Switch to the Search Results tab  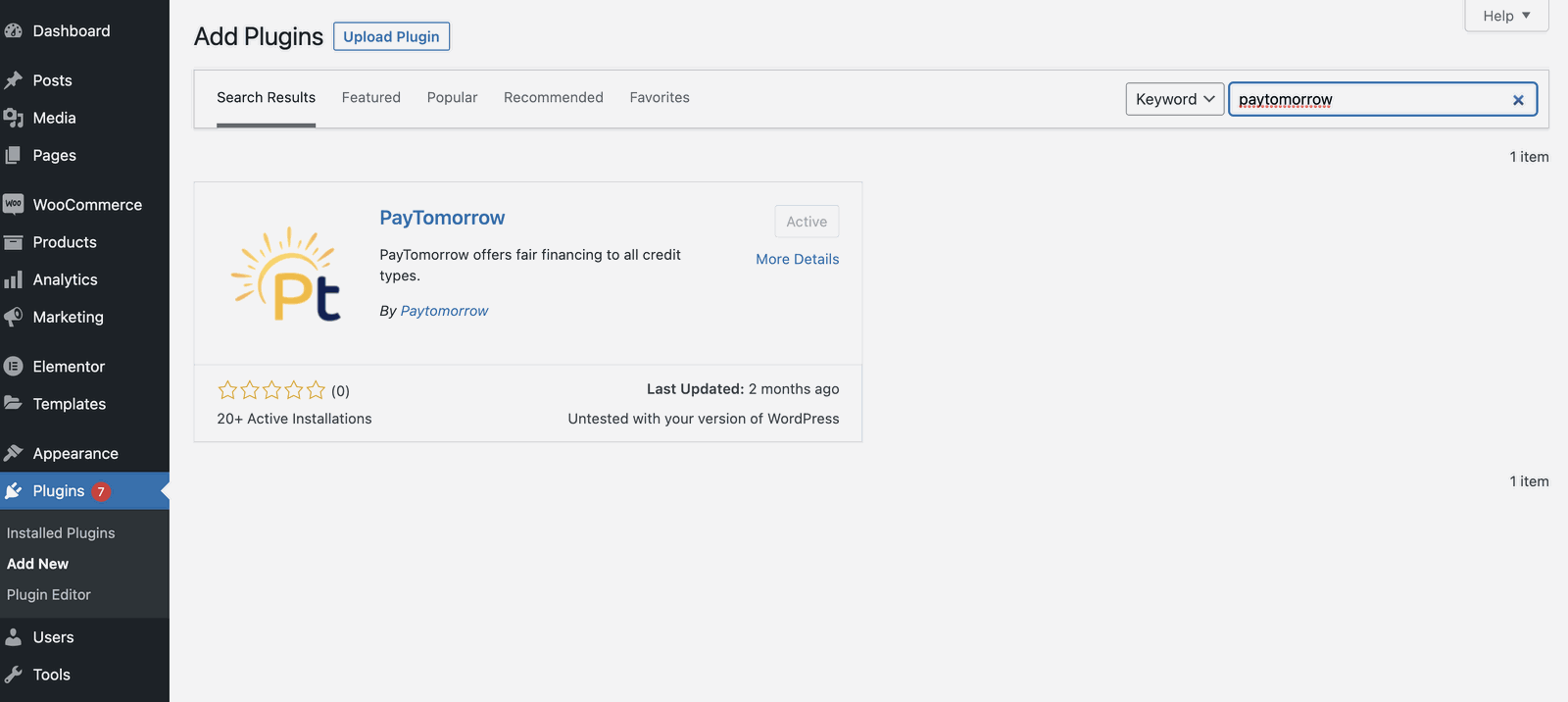point(266,97)
